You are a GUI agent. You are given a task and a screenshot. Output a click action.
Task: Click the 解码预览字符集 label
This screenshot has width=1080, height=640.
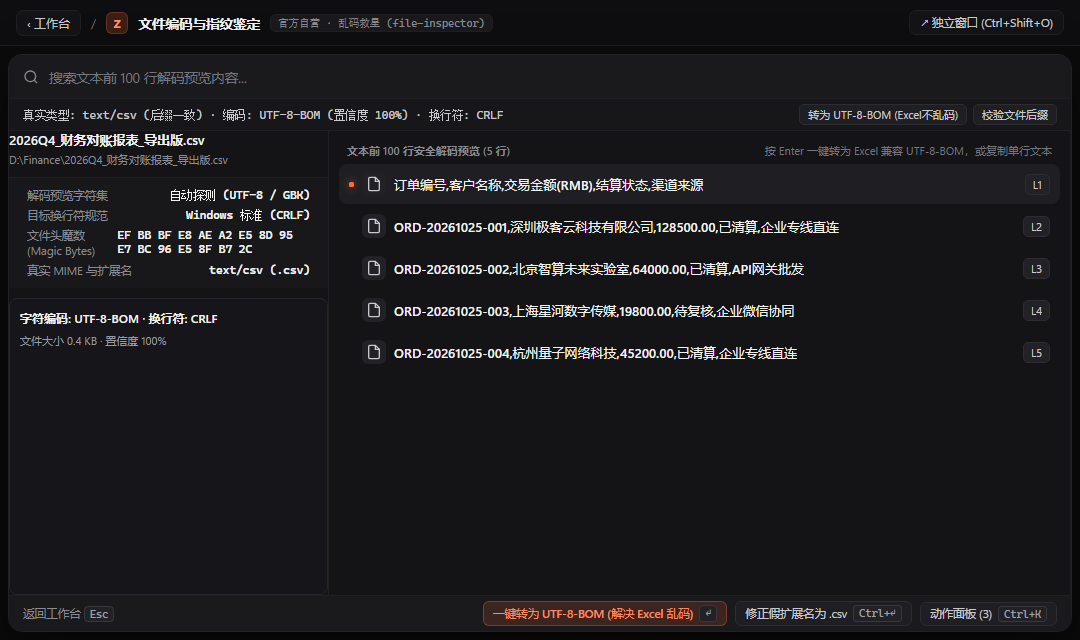point(68,196)
